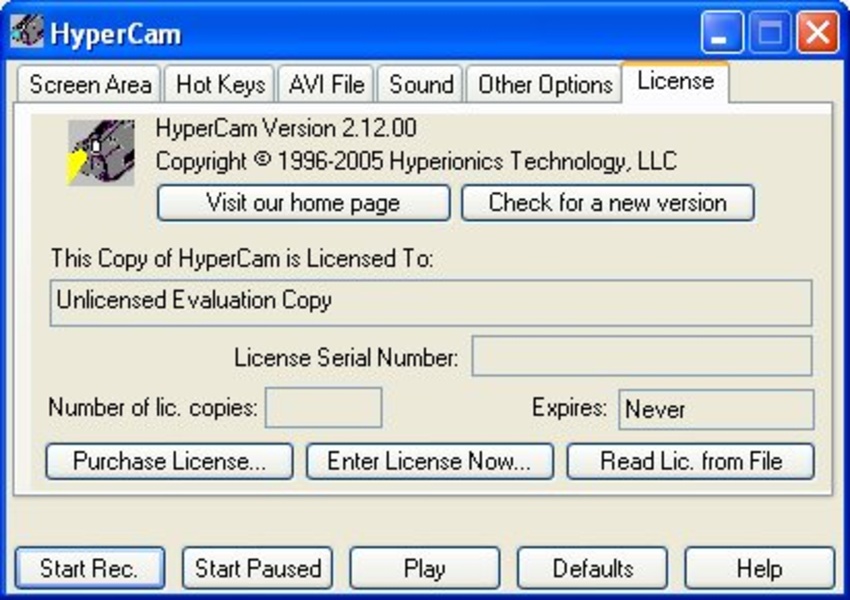Open the Hot Keys tab
The height and width of the screenshot is (600, 850).
[220, 85]
